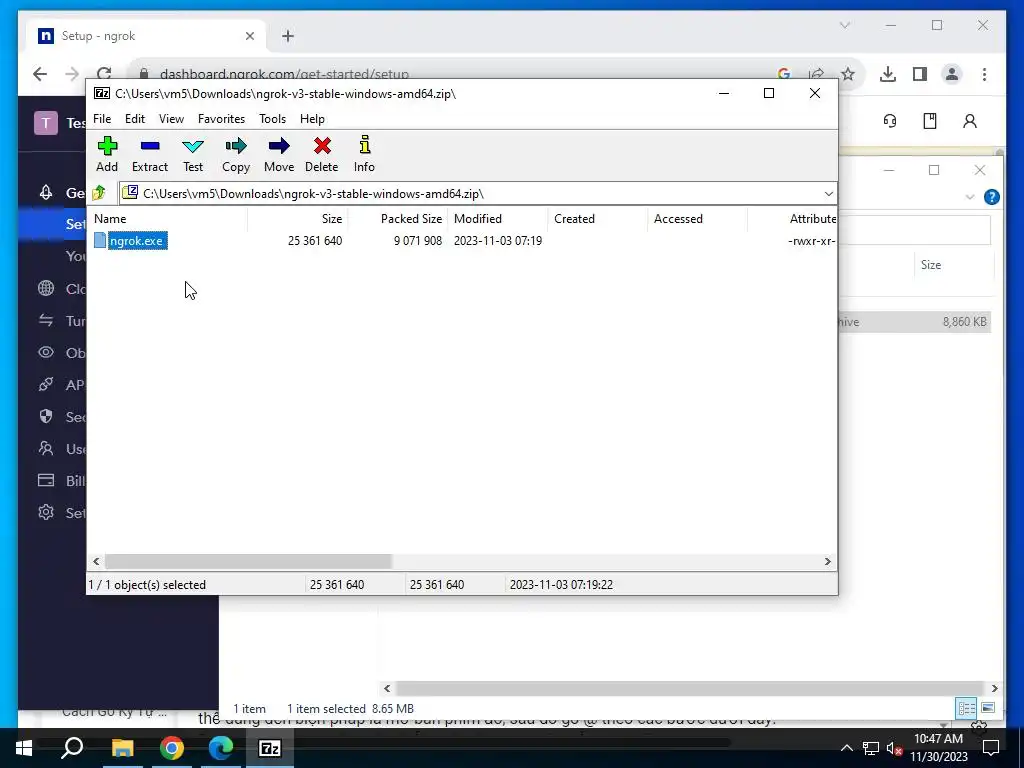This screenshot has width=1024, height=768.
Task: Go up one folder level in 7-Zip
Action: click(x=99, y=193)
